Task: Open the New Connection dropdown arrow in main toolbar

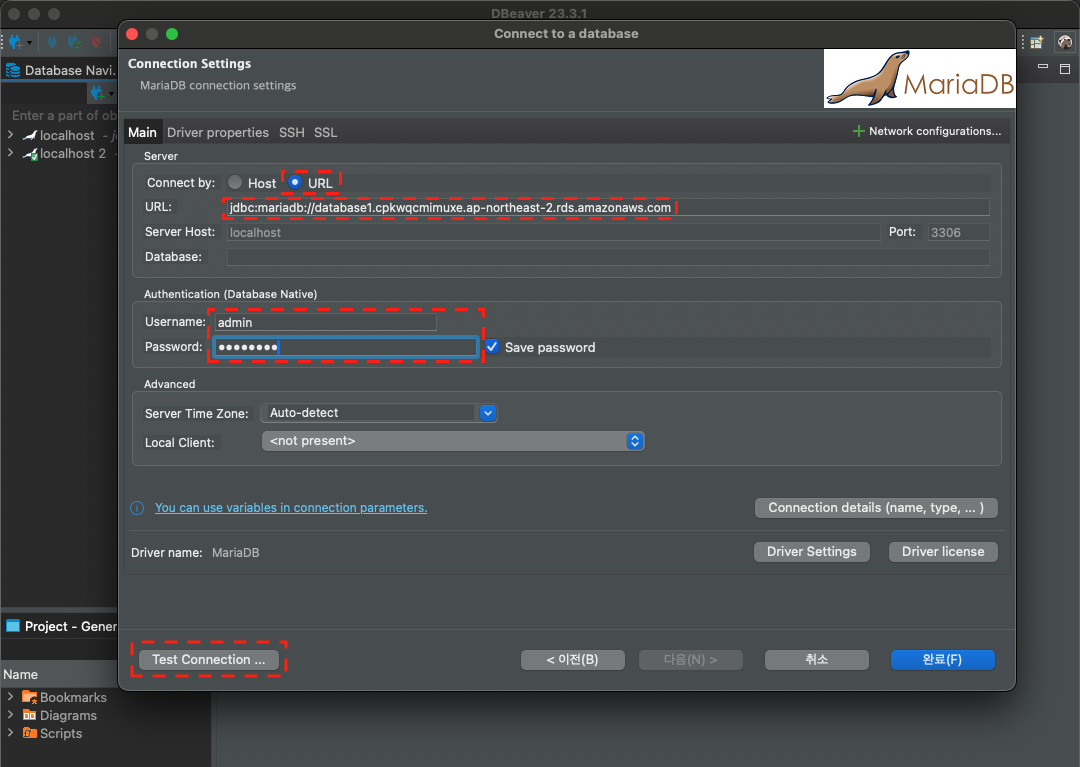Action: pyautogui.click(x=29, y=43)
